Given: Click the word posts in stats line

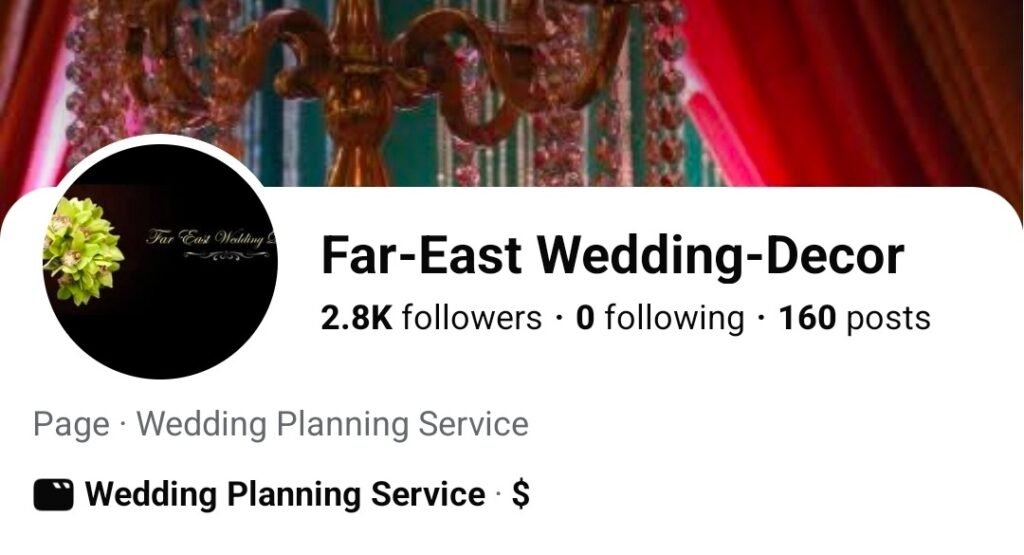Looking at the screenshot, I should click(889, 319).
